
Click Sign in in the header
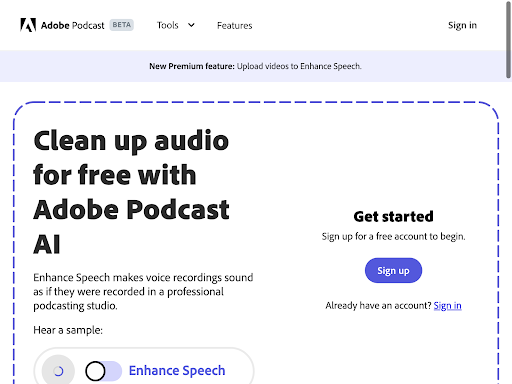[x=462, y=25]
